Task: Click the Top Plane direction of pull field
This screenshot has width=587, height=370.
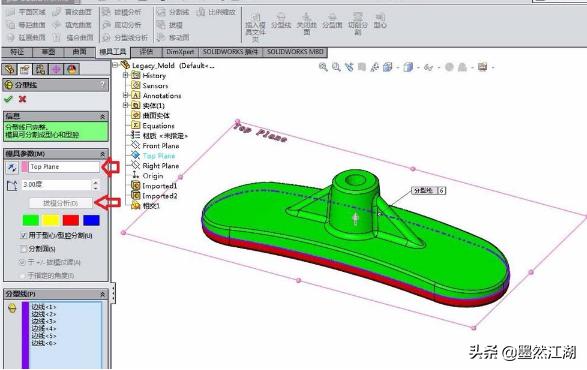Action: point(64,167)
